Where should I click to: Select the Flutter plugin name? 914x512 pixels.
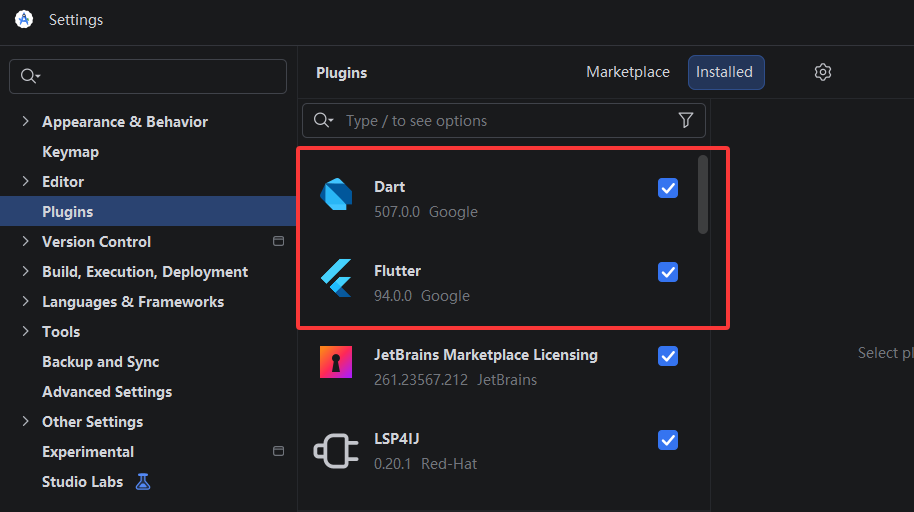click(397, 271)
